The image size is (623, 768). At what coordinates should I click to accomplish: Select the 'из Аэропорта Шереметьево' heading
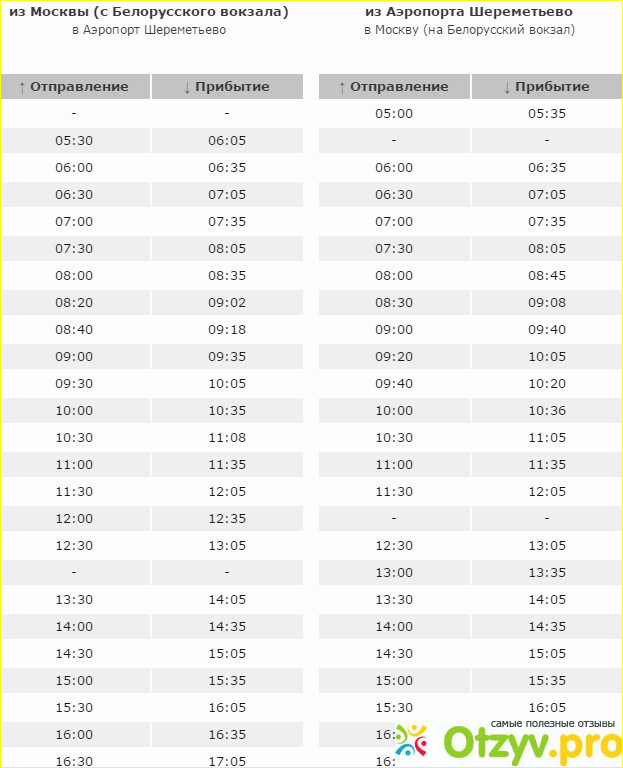pyautogui.click(x=469, y=12)
